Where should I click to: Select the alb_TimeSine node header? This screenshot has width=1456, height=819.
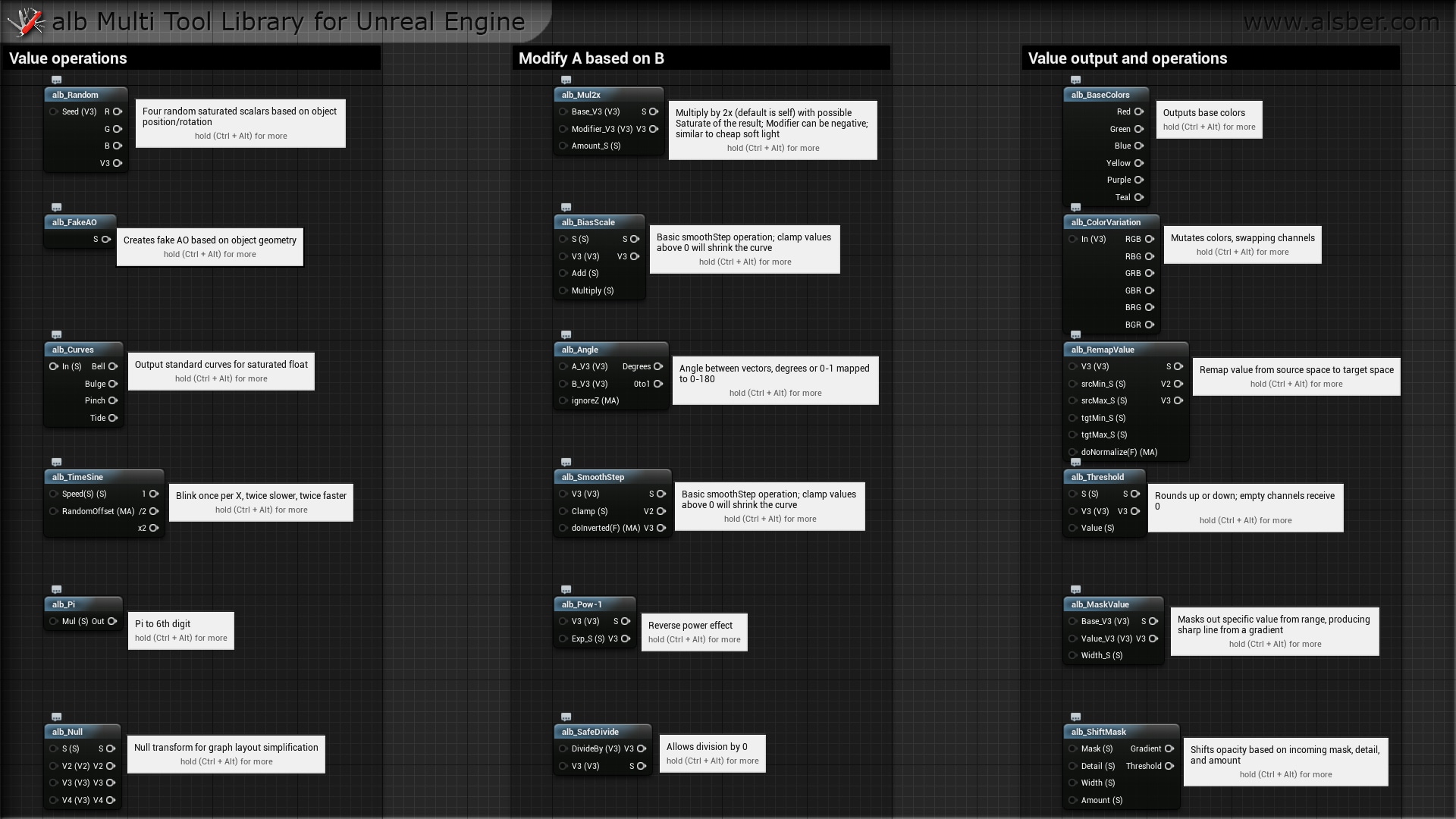[x=104, y=477]
